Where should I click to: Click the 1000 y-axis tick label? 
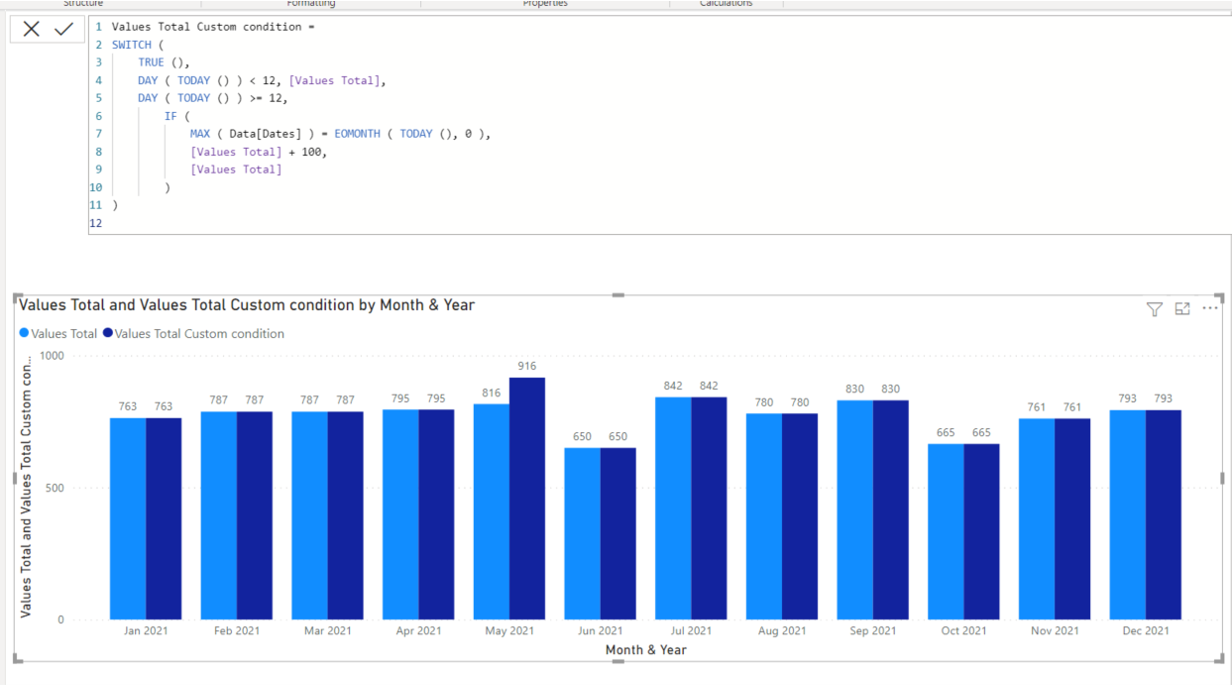click(x=51, y=356)
